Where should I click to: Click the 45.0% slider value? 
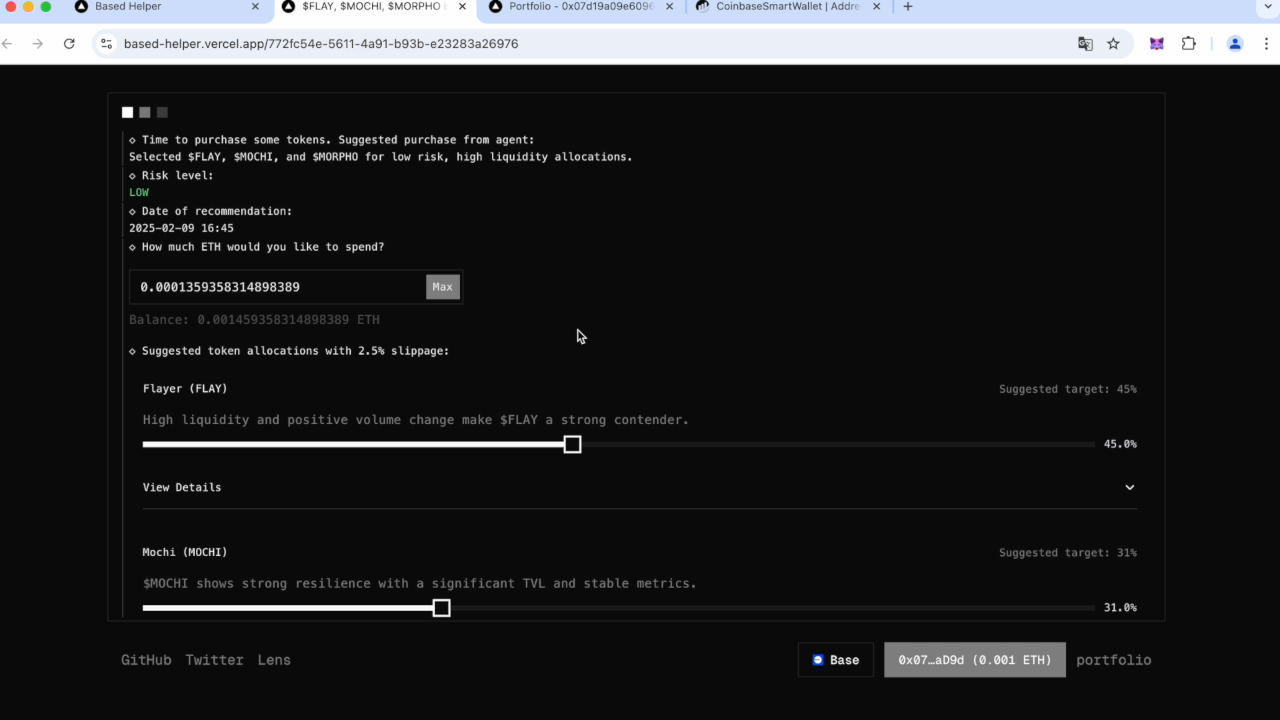[x=1120, y=444]
